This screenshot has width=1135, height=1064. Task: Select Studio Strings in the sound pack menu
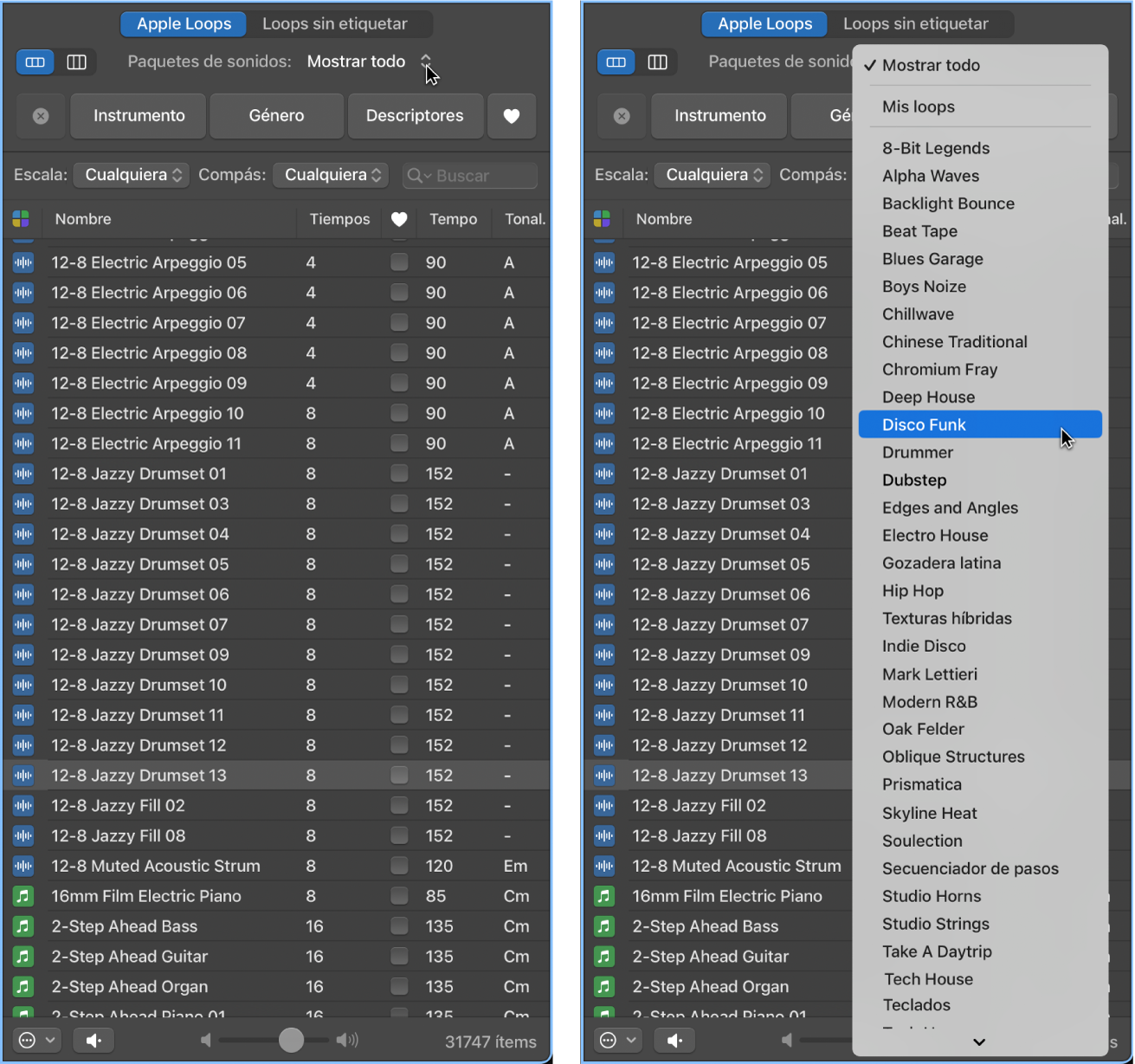click(x=980, y=924)
